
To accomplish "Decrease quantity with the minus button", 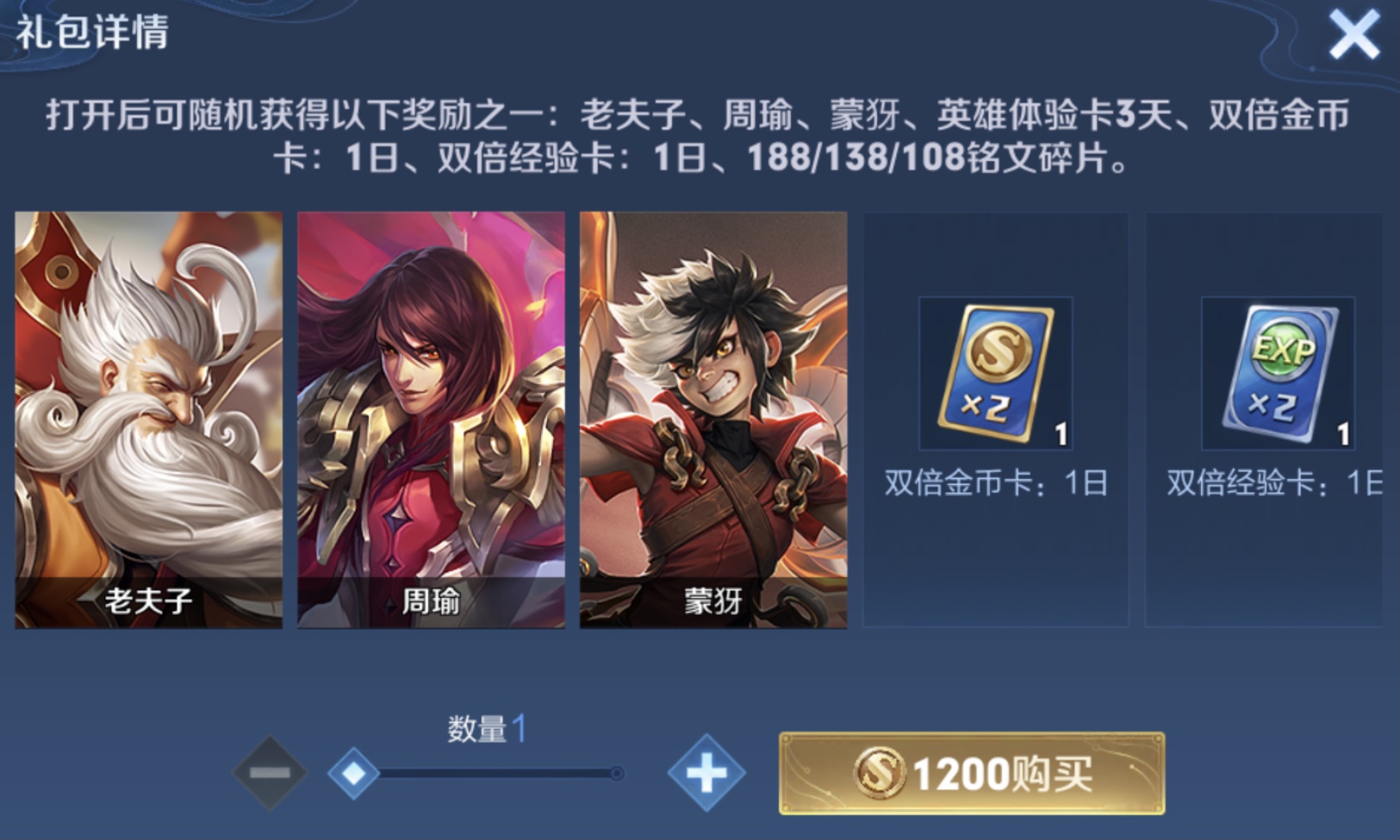I will [270, 773].
